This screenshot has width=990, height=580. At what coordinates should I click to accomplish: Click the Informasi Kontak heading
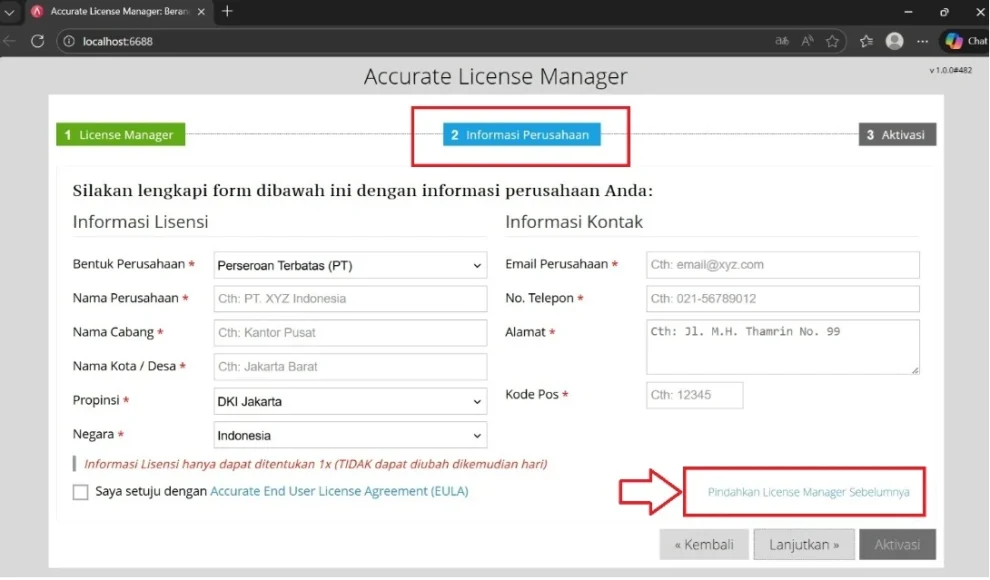(x=574, y=222)
